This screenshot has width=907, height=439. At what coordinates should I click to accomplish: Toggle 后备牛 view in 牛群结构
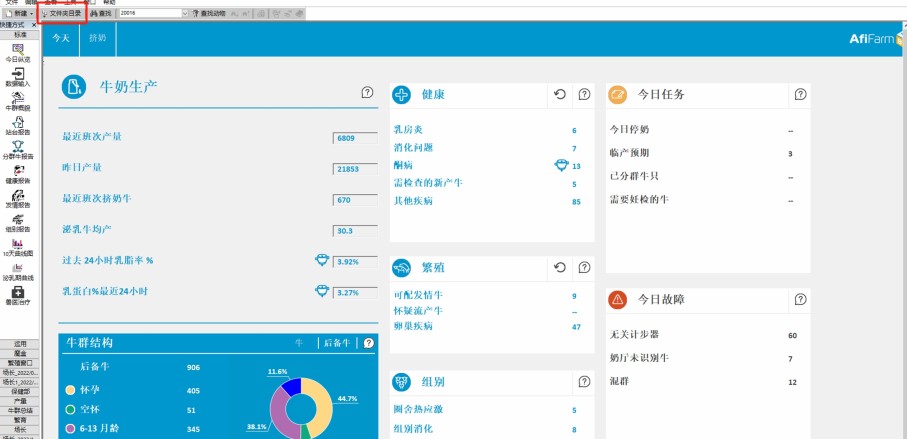click(x=337, y=343)
